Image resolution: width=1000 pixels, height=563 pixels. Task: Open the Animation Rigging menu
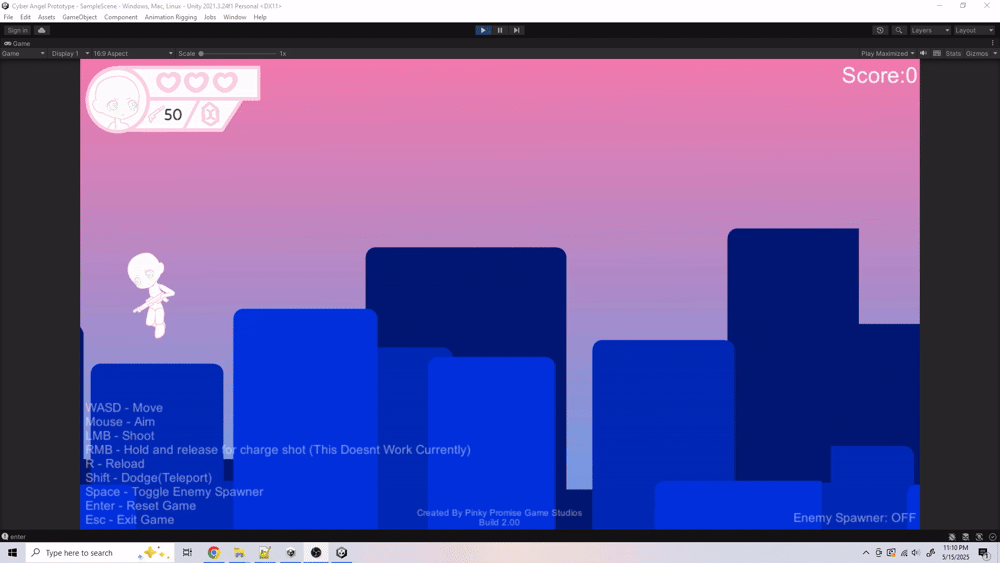point(170,17)
